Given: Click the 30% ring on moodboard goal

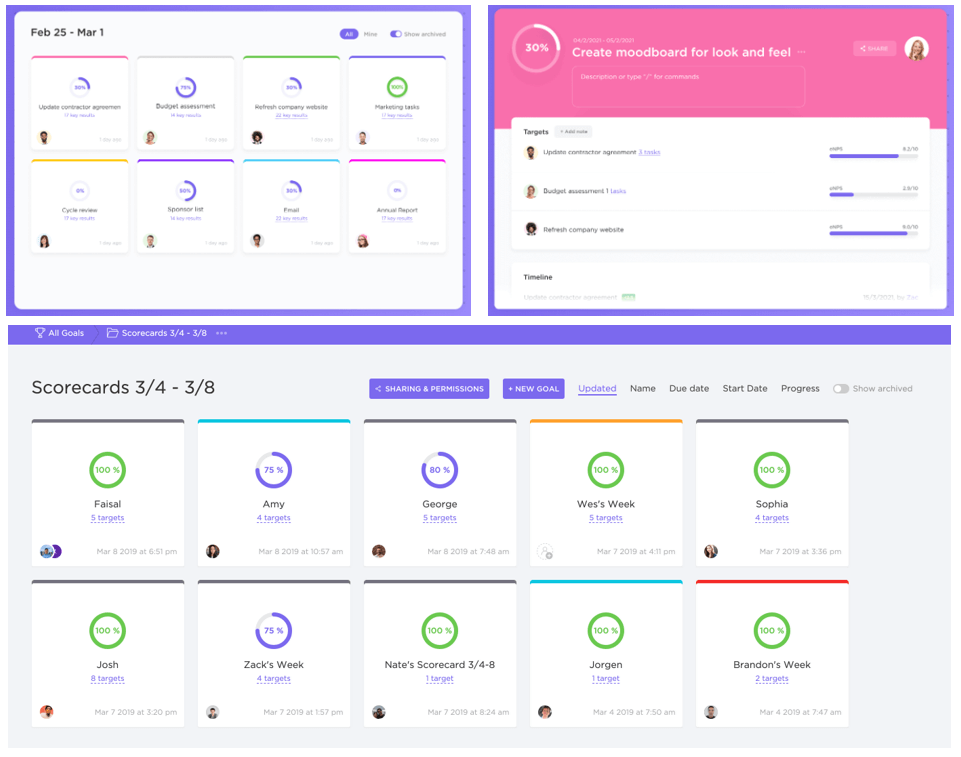Looking at the screenshot, I should point(536,48).
